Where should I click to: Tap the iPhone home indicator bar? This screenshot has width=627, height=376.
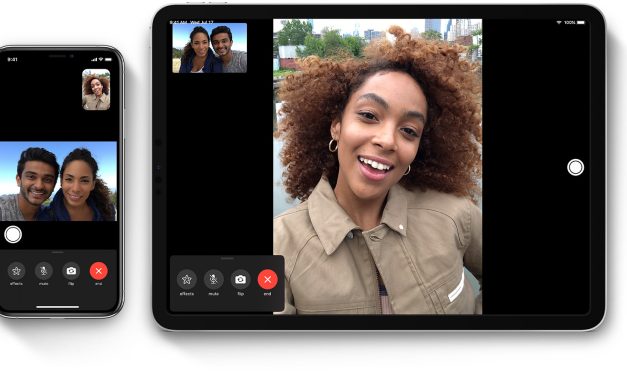58,307
